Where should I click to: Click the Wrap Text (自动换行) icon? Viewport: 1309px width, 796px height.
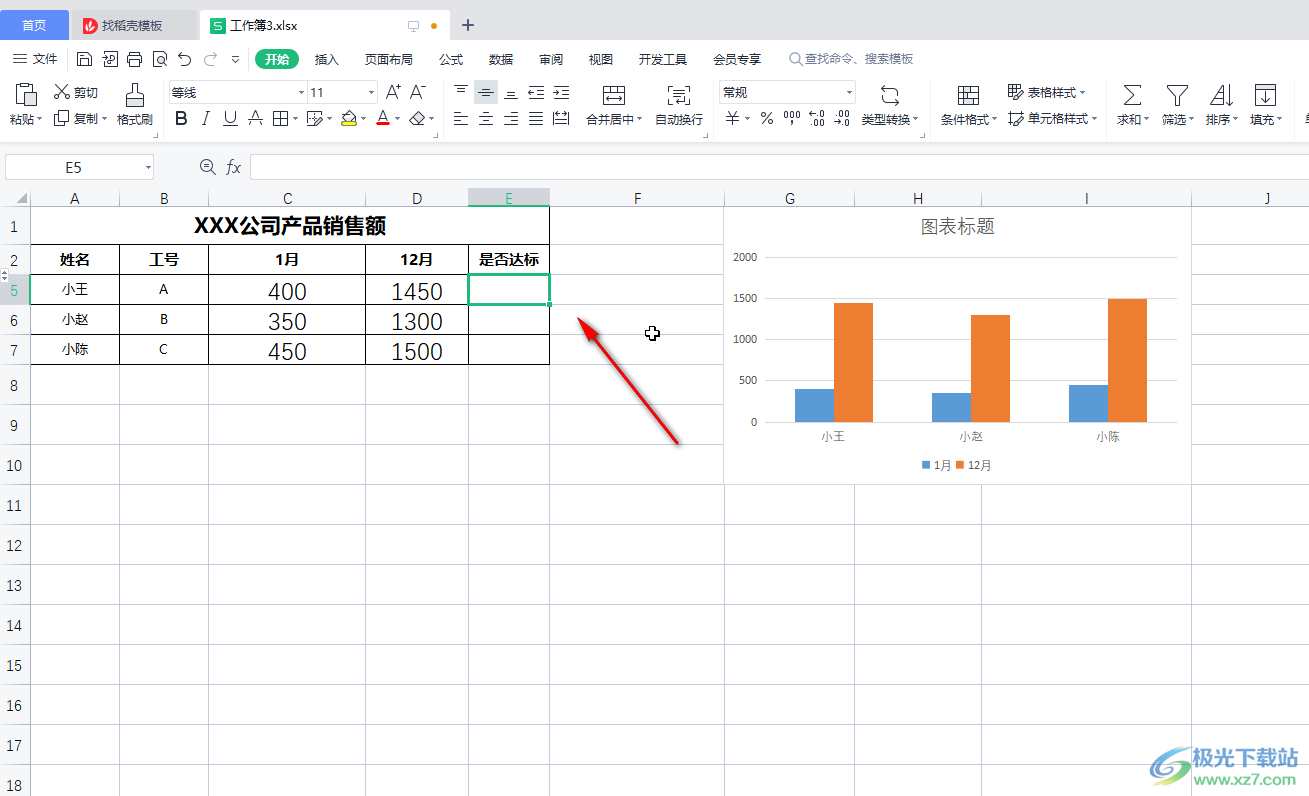pos(679,95)
